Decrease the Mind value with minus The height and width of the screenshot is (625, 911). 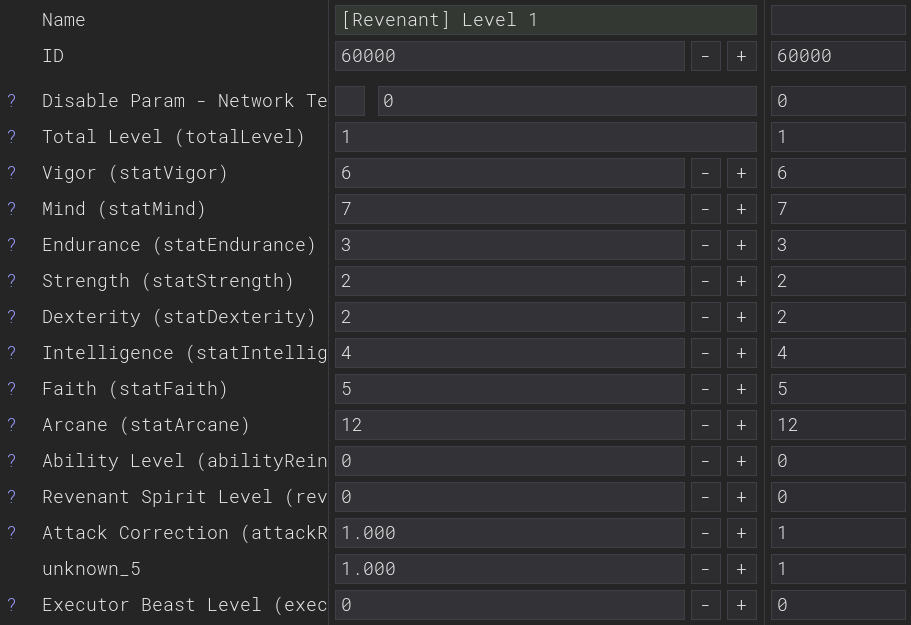(x=705, y=209)
